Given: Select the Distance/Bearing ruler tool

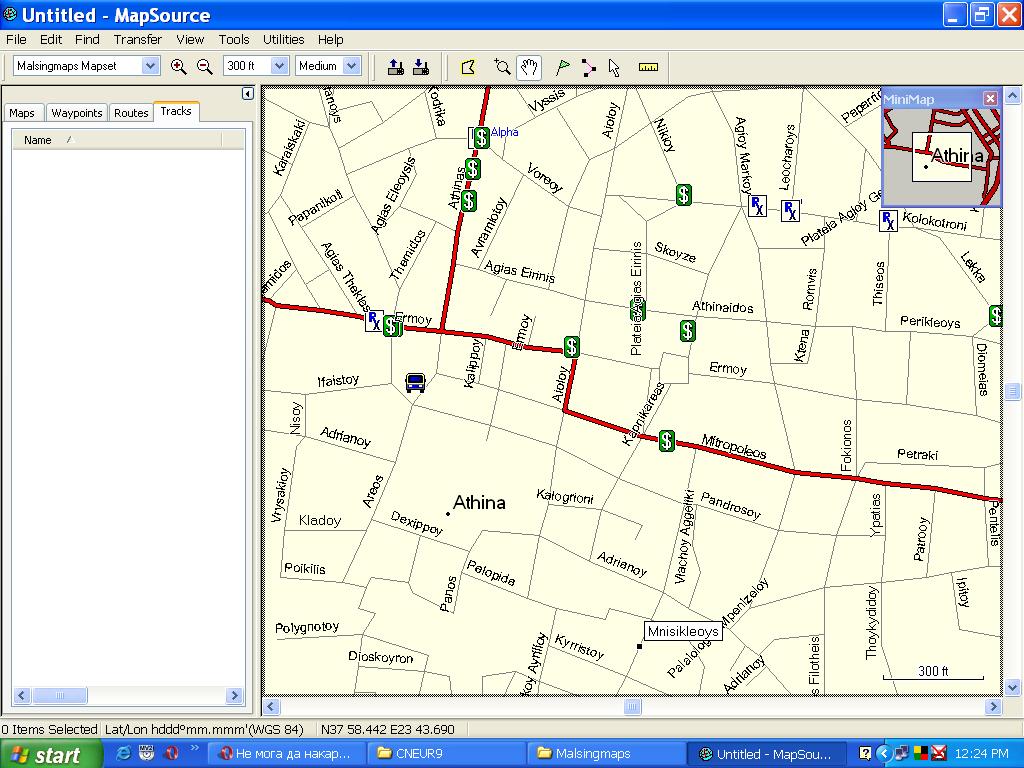Looking at the screenshot, I should click(648, 67).
